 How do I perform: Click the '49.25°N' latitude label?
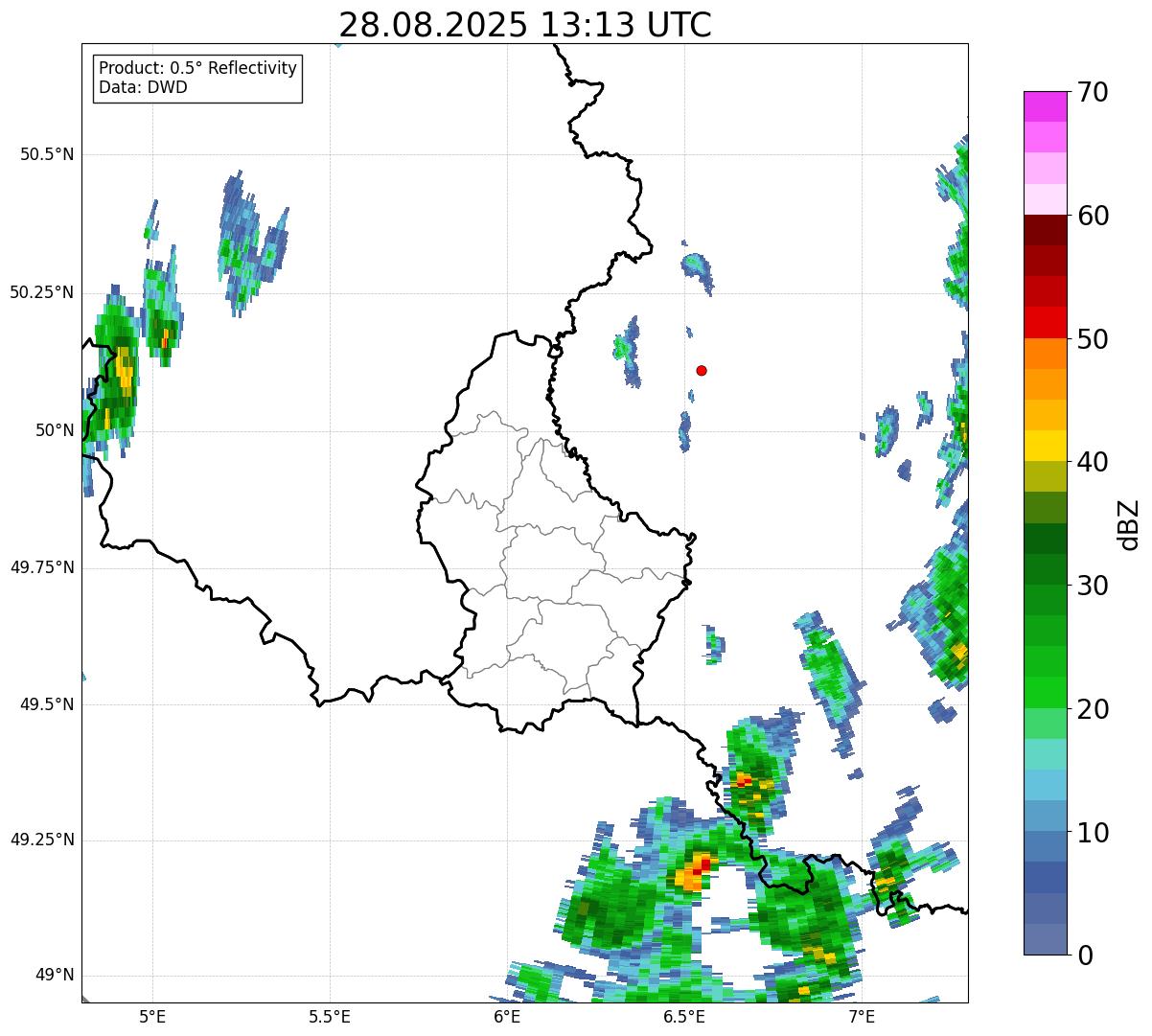pos(42,840)
